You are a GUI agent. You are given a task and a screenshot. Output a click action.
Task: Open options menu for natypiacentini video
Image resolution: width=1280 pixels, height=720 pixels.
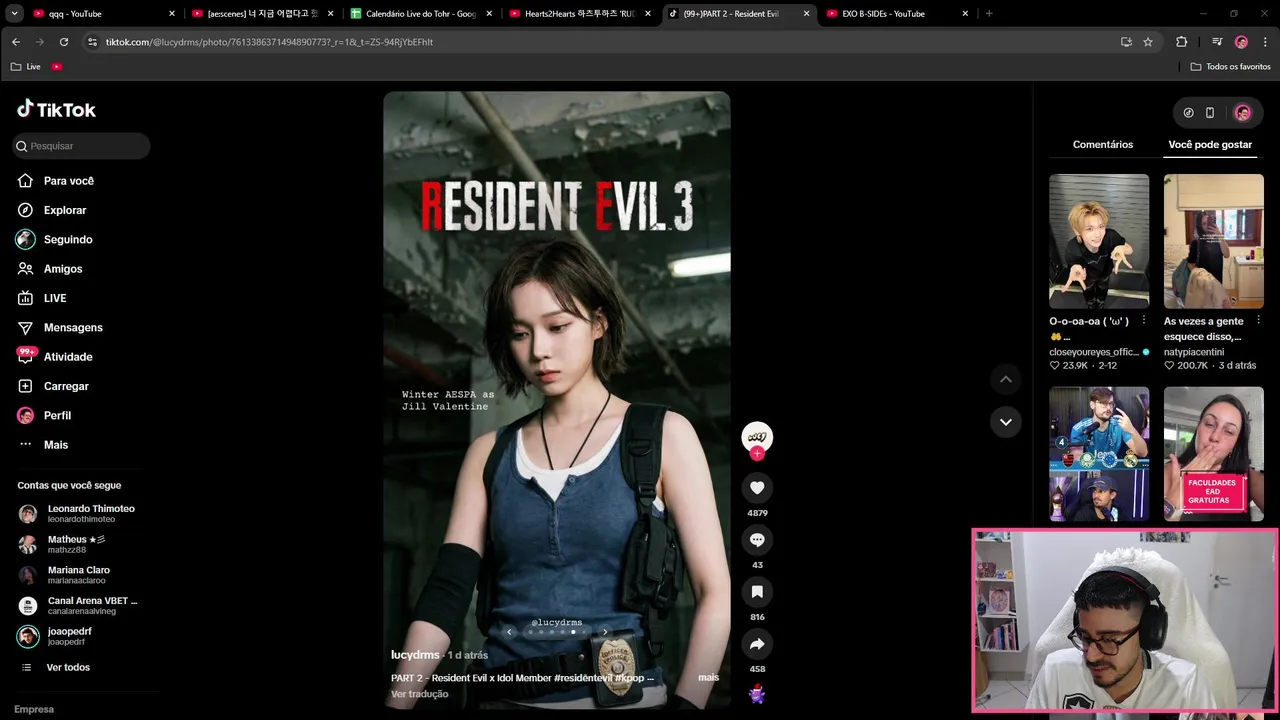1258,321
